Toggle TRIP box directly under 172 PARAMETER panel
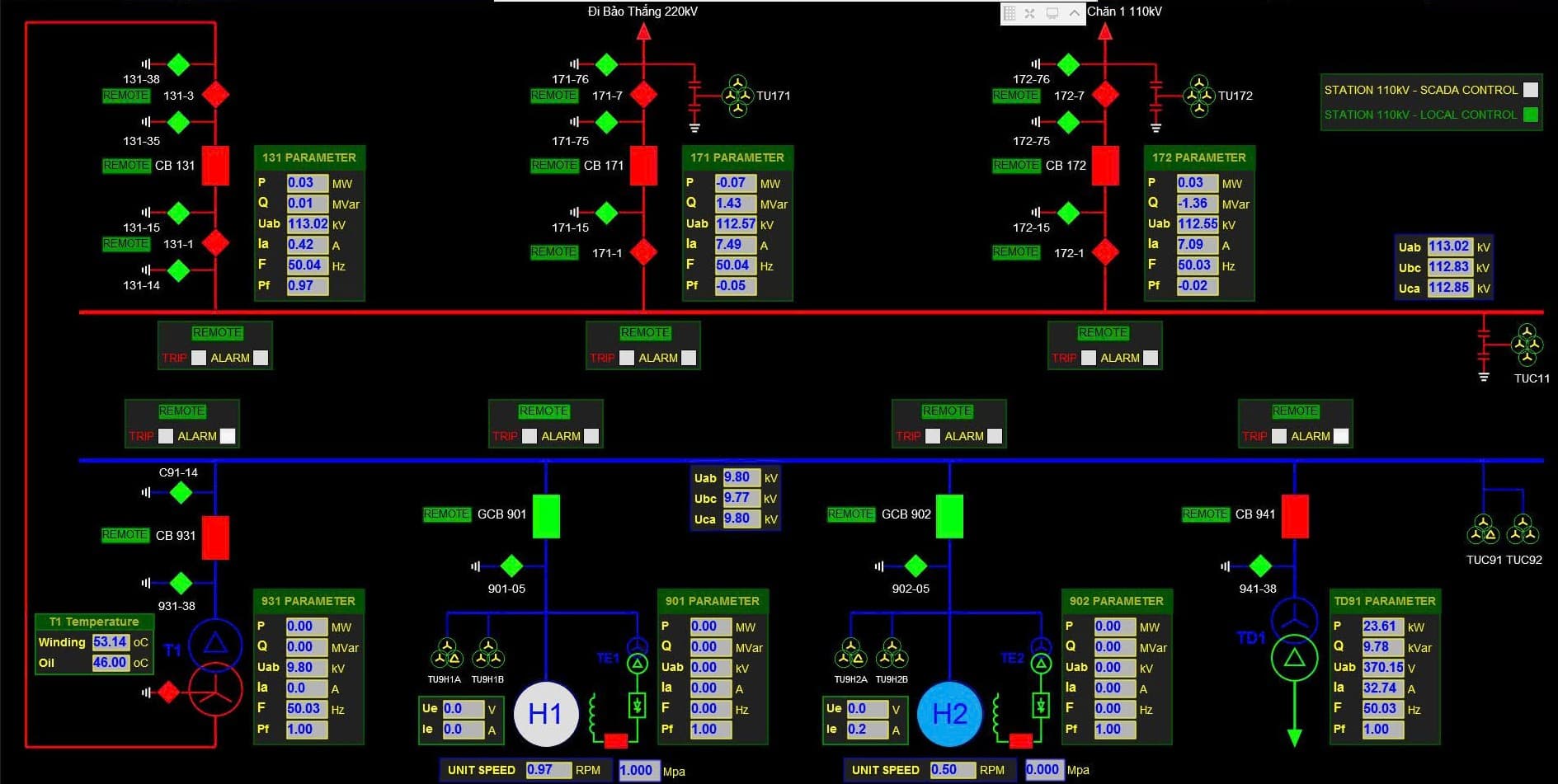 (1089, 358)
